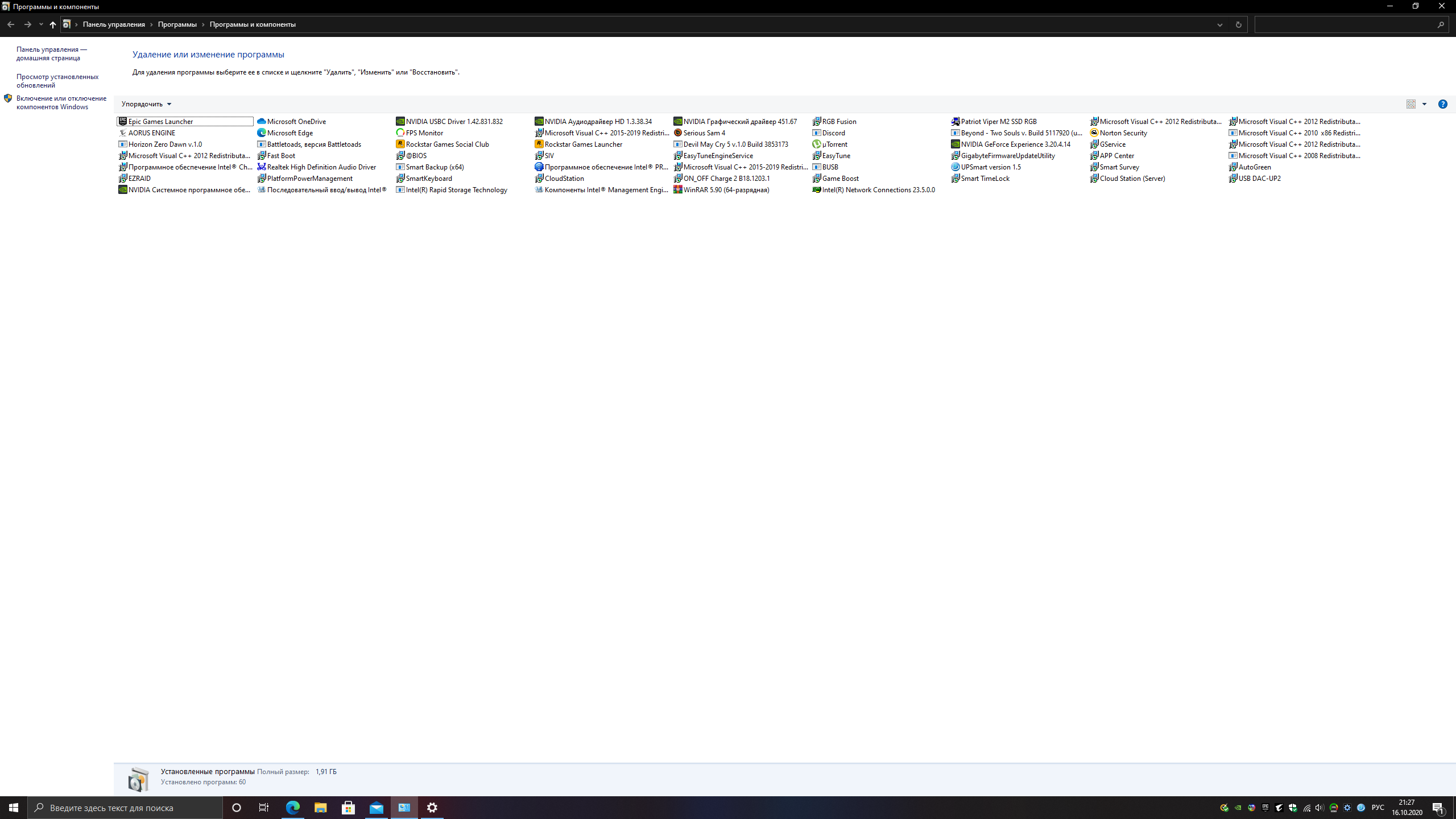Open the help question mark icon
Viewport: 1456px width, 819px height.
(1442, 104)
